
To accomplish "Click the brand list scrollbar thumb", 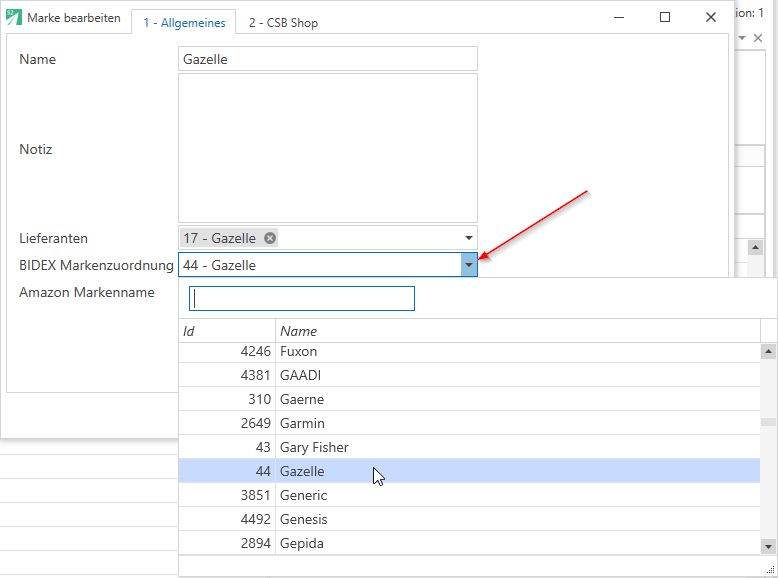I will (768, 422).
